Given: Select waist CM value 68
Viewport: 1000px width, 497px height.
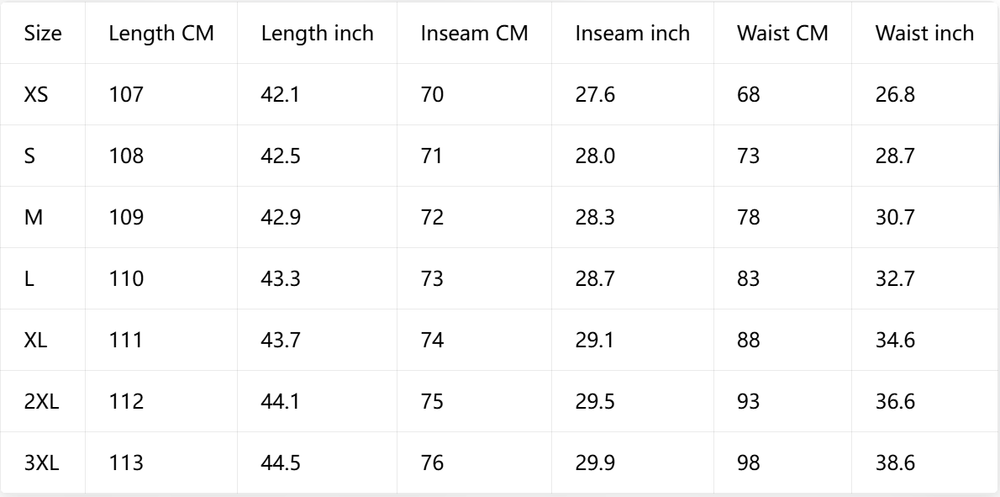Looking at the screenshot, I should 783,94.
